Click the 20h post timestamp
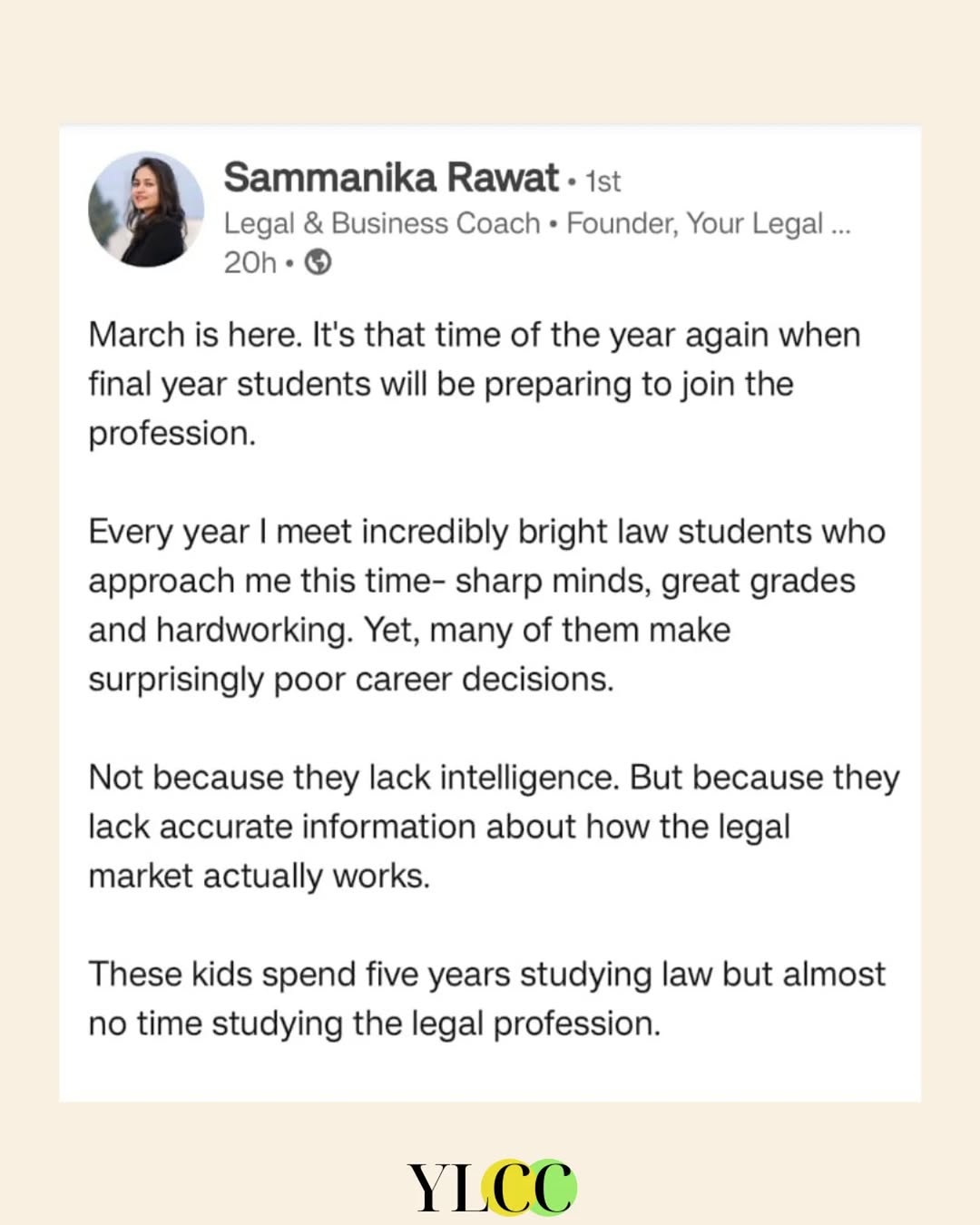The height and width of the screenshot is (1225, 980). 250,262
